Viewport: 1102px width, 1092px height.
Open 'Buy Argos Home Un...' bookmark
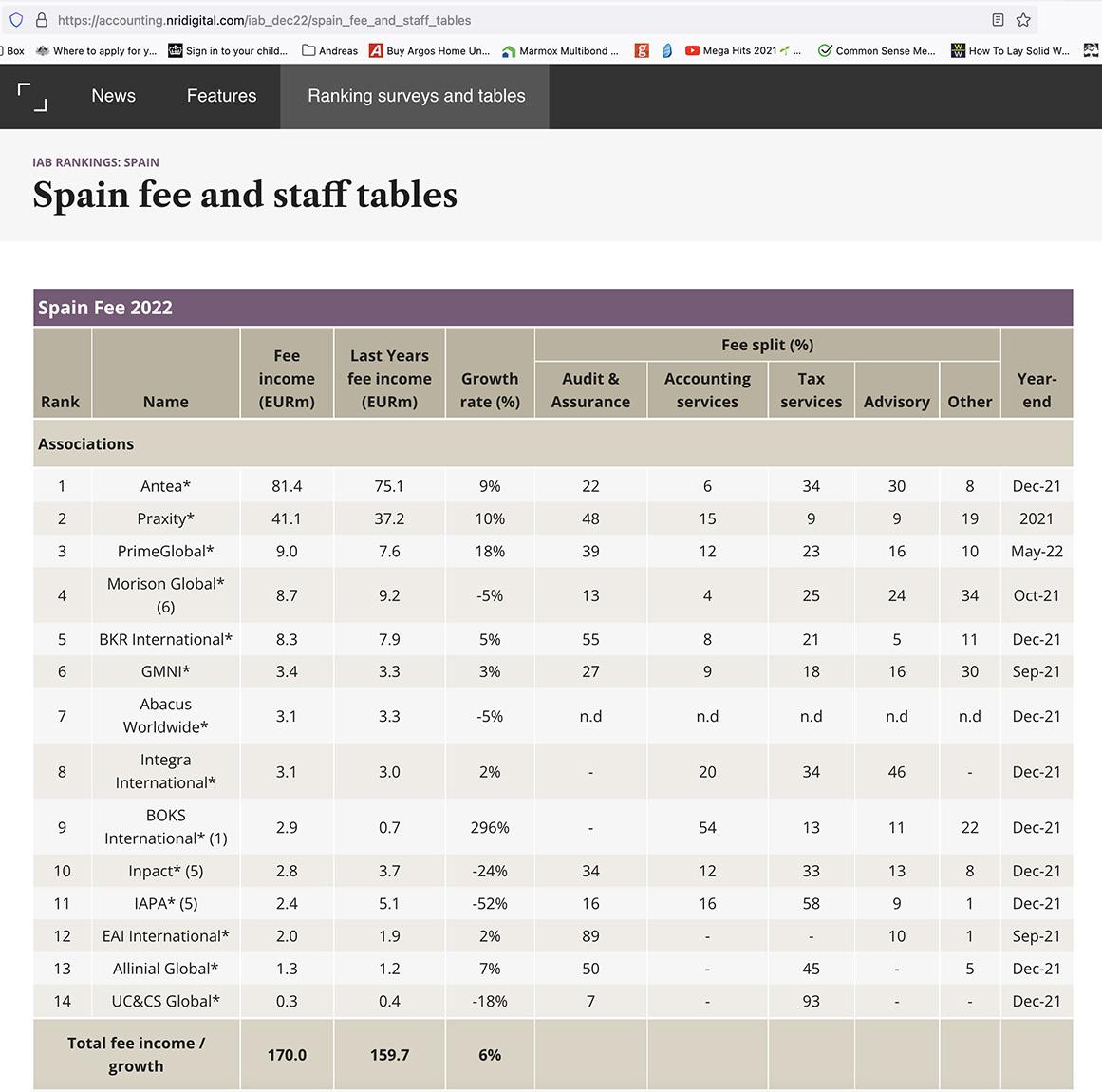pyautogui.click(x=429, y=50)
